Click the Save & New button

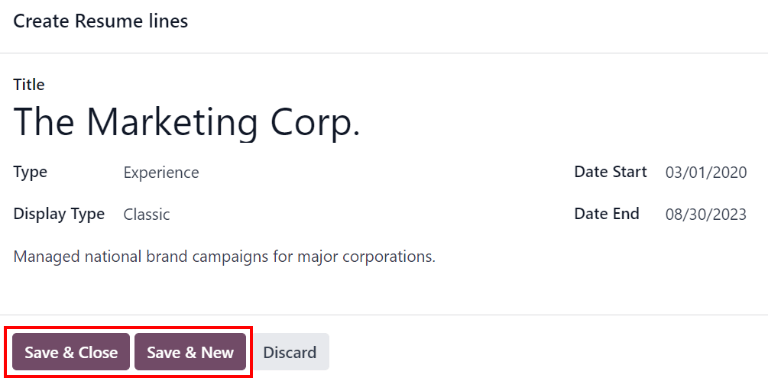[190, 352]
